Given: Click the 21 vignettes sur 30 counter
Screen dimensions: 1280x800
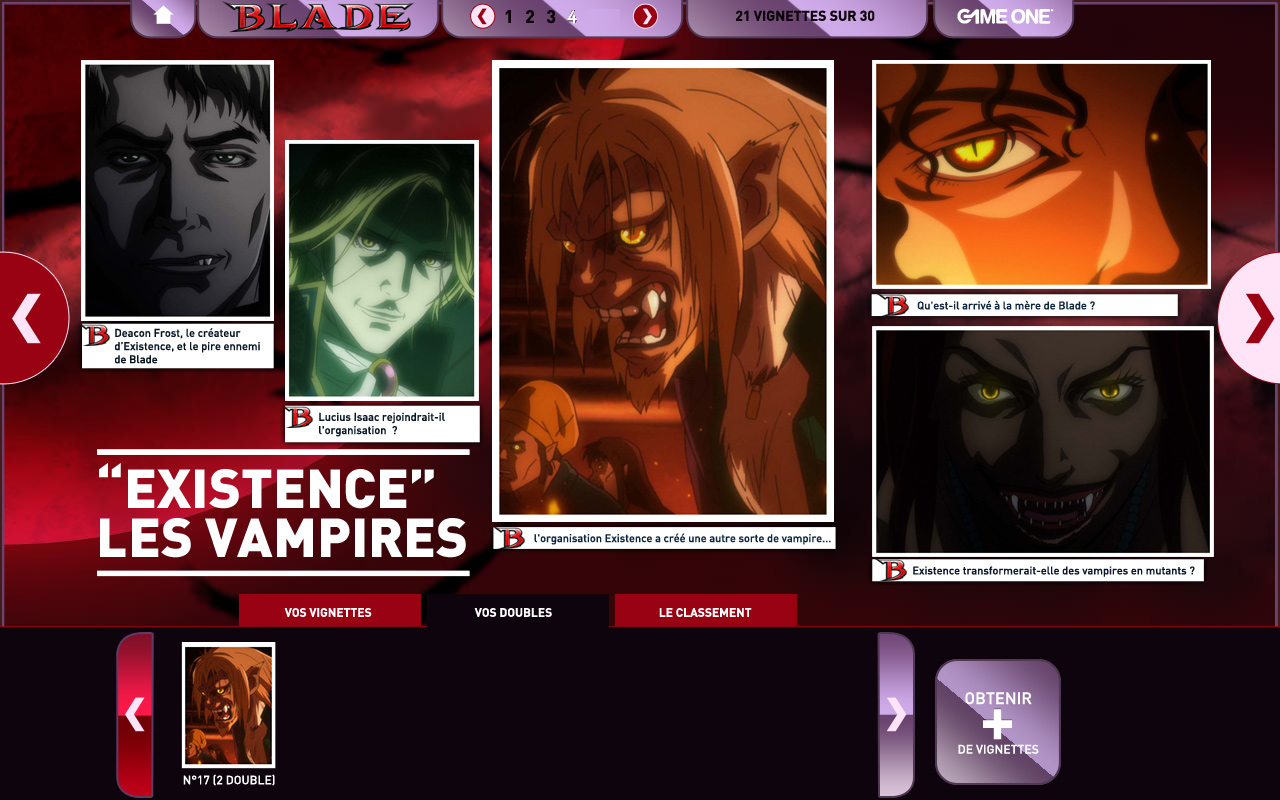Looking at the screenshot, I should [x=805, y=17].
